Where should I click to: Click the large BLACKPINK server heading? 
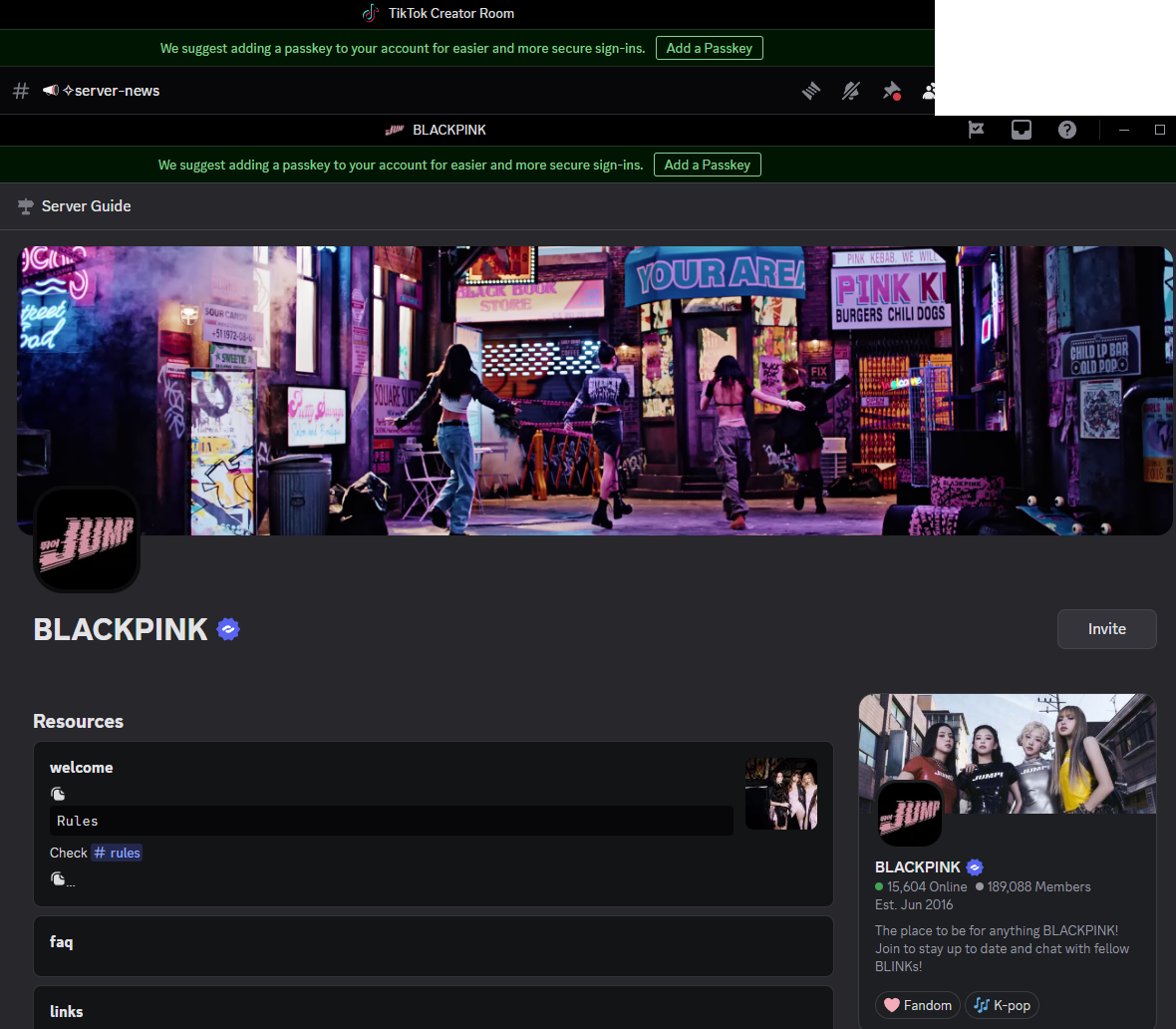click(120, 630)
